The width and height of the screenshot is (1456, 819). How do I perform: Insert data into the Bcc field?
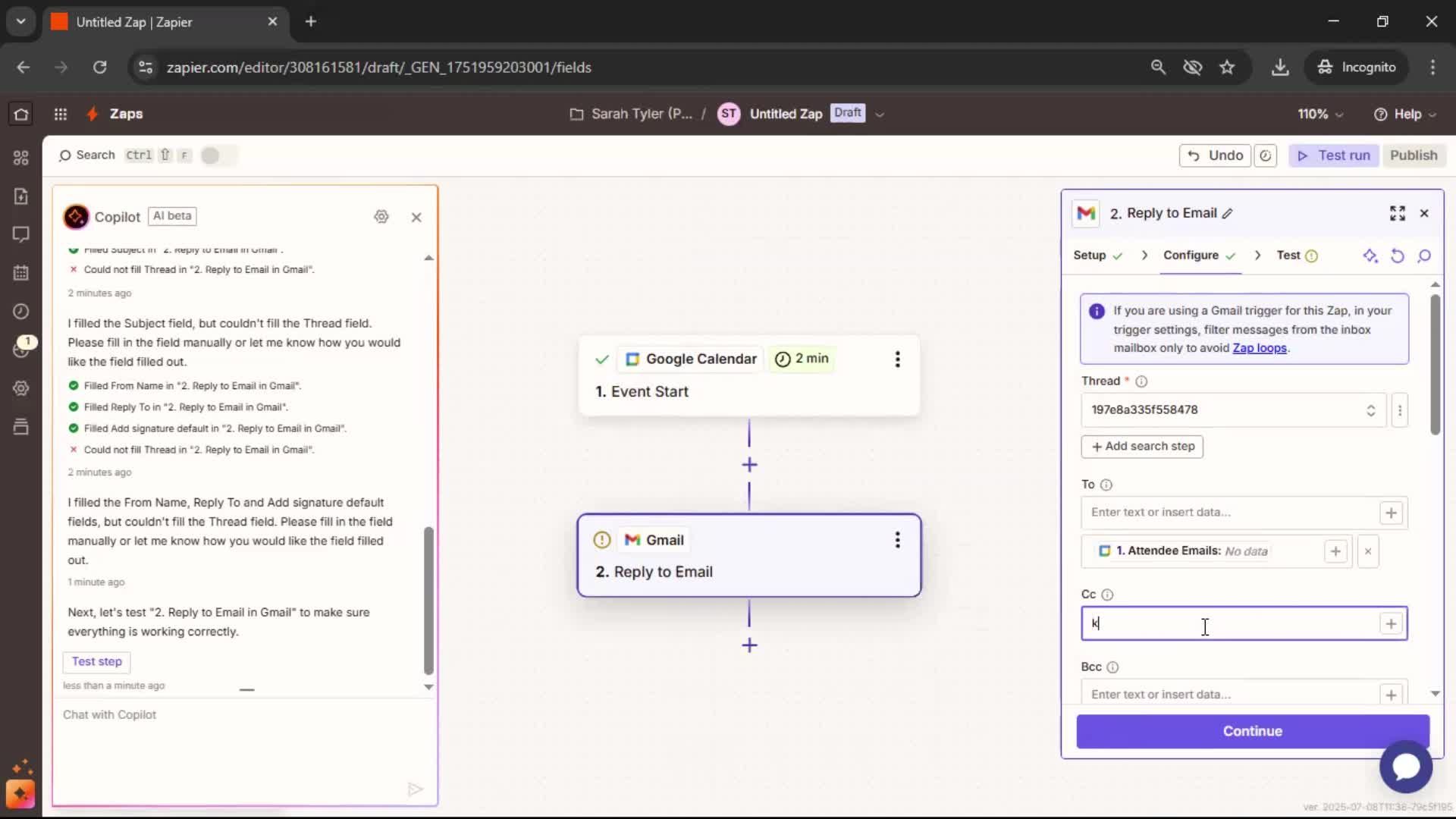coord(1391,695)
